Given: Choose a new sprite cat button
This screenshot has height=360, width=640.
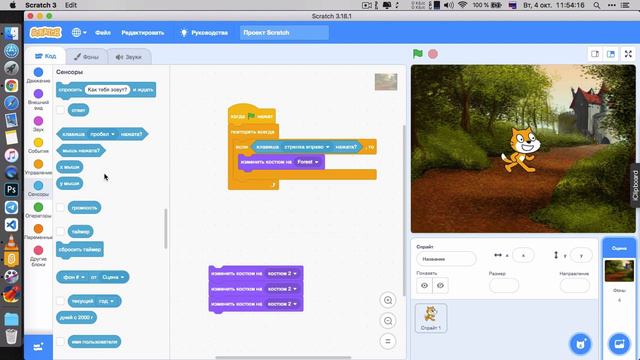Looking at the screenshot, I should click(580, 344).
